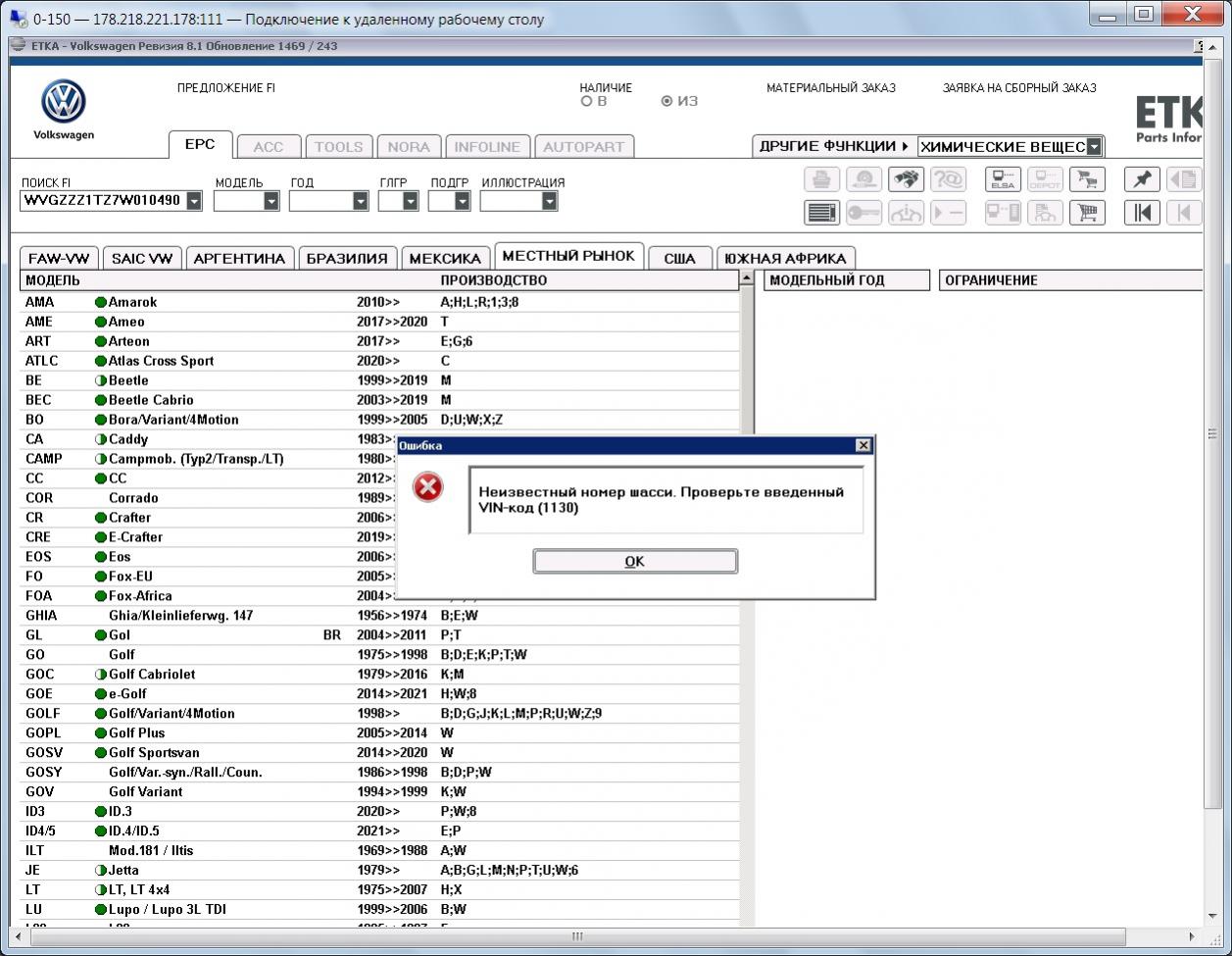The image size is (1232, 956).
Task: Select the 'В' availability radio button
Action: point(586,101)
